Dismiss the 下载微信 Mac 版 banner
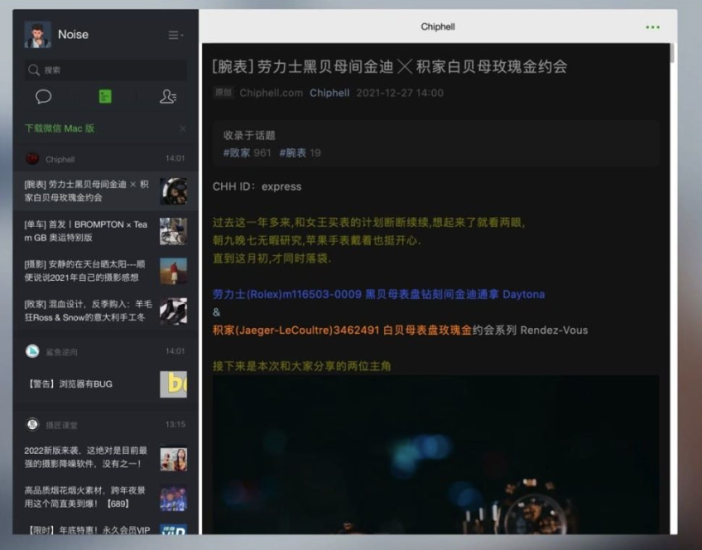 coord(182,129)
